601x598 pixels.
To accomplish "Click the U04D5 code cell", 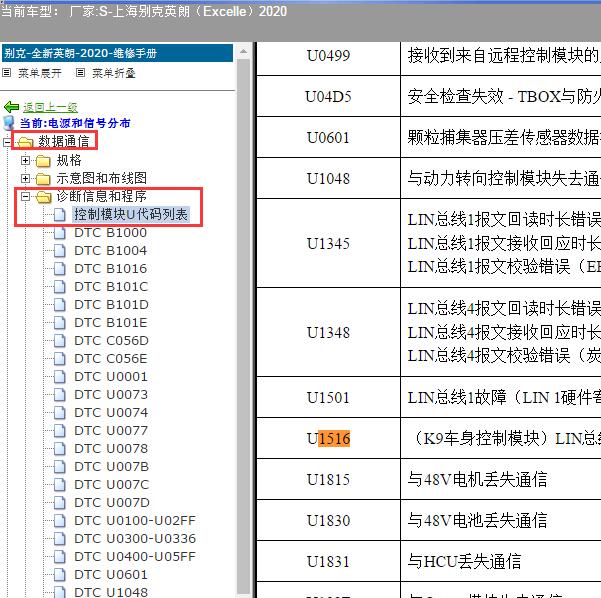I will tap(328, 97).
